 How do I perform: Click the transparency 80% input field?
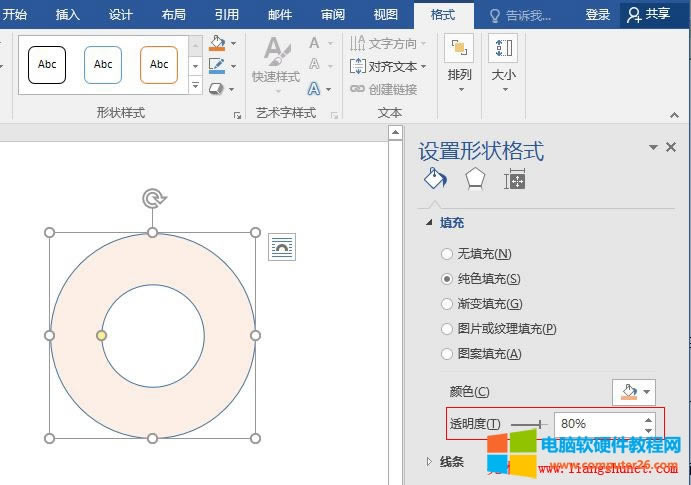[x=595, y=424]
